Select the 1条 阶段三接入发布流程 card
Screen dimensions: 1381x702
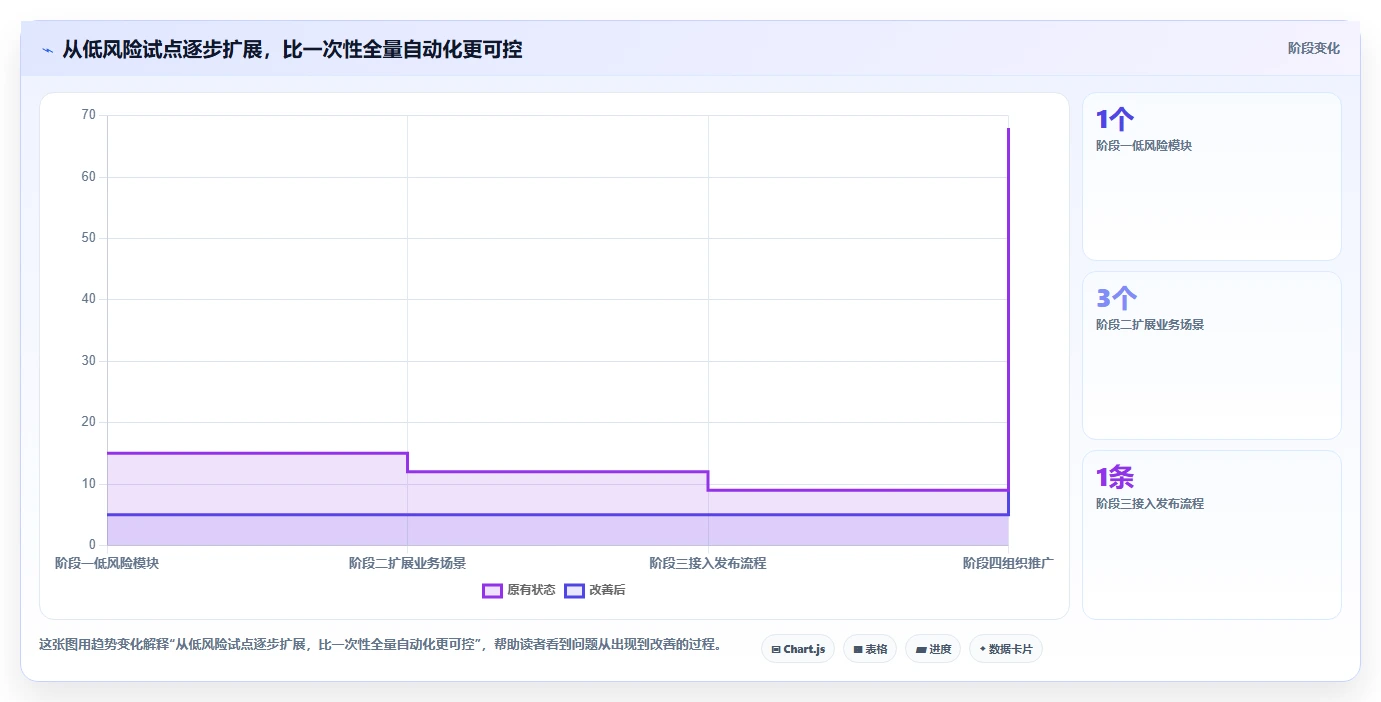click(1211, 535)
